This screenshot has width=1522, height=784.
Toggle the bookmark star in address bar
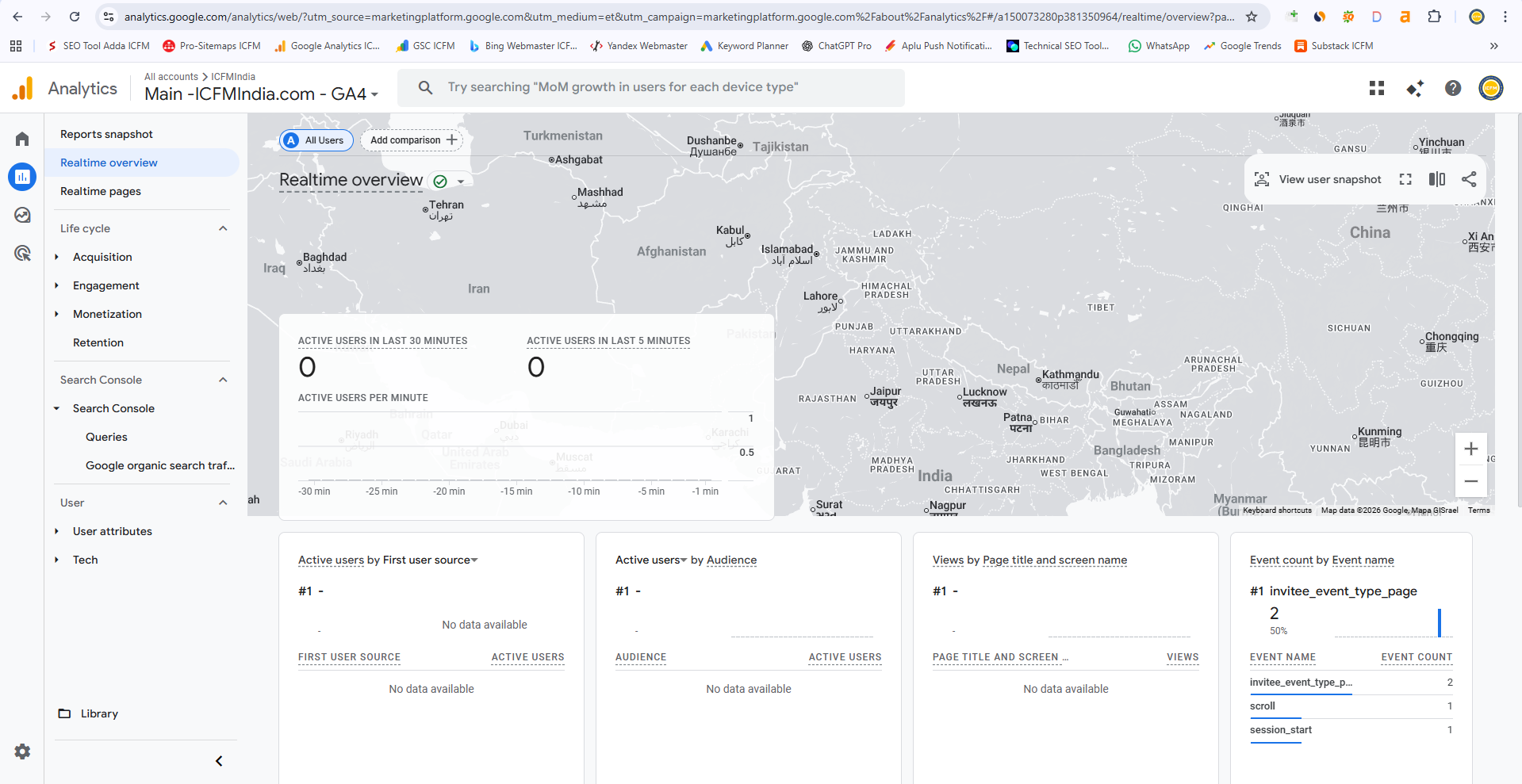[x=1251, y=16]
